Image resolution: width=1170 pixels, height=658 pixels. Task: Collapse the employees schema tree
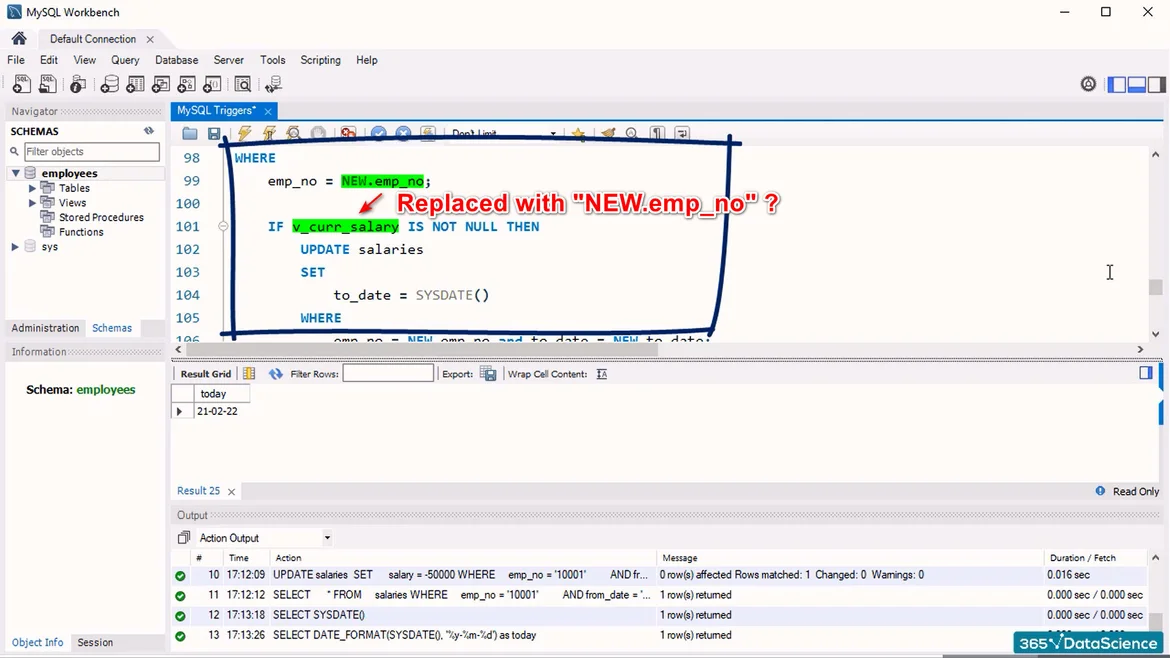point(16,173)
